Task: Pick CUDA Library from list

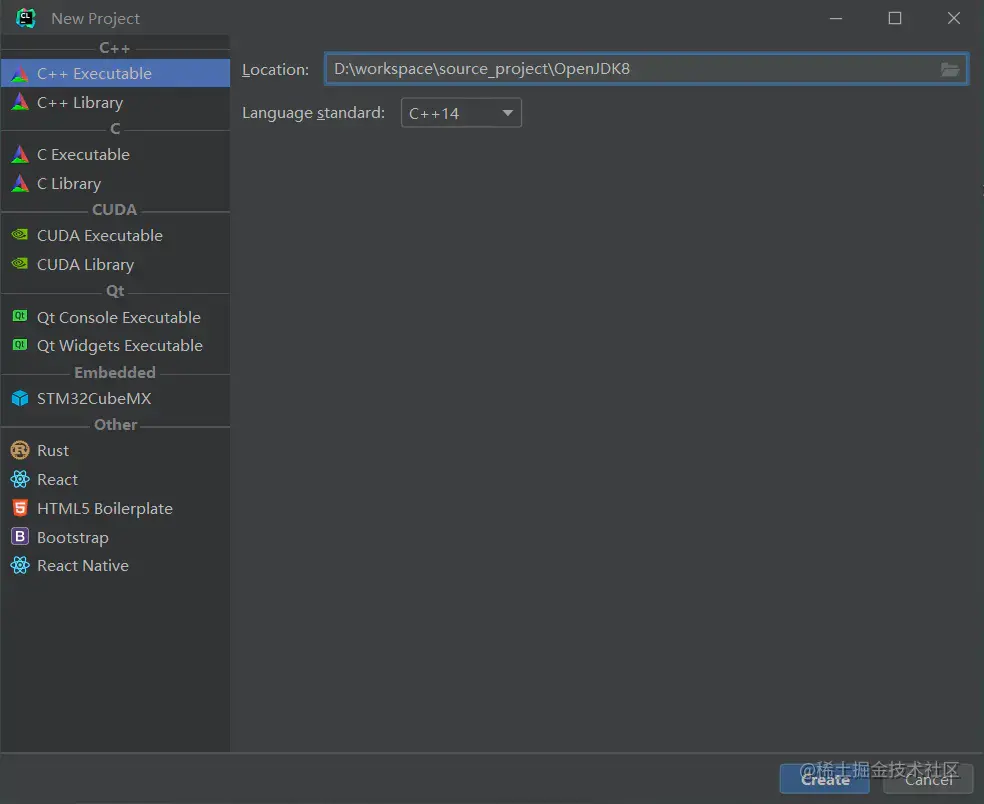Action: (x=115, y=264)
